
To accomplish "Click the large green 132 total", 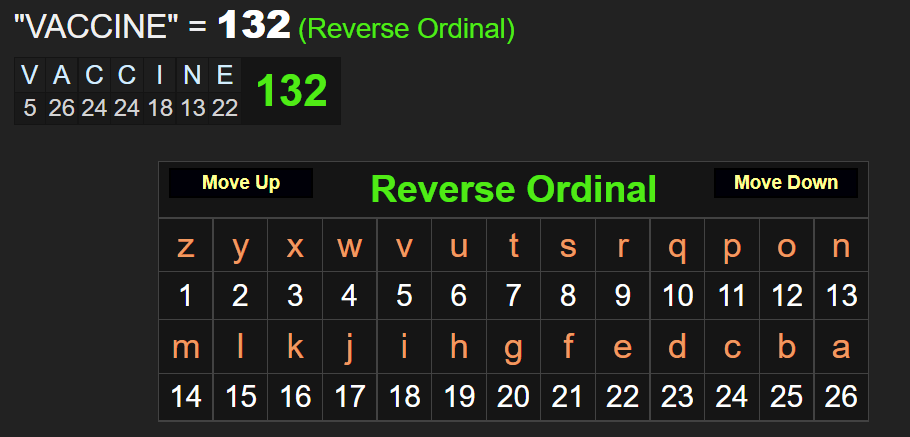I will coord(292,91).
